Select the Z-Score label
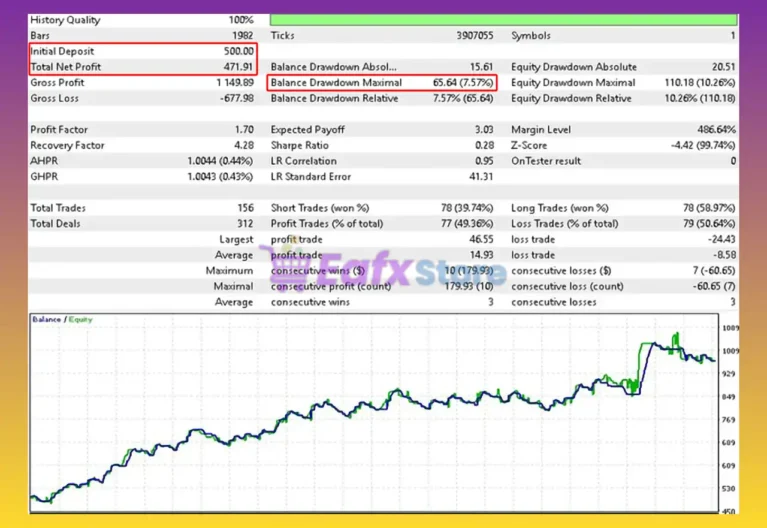Image resolution: width=767 pixels, height=528 pixels. click(529, 145)
